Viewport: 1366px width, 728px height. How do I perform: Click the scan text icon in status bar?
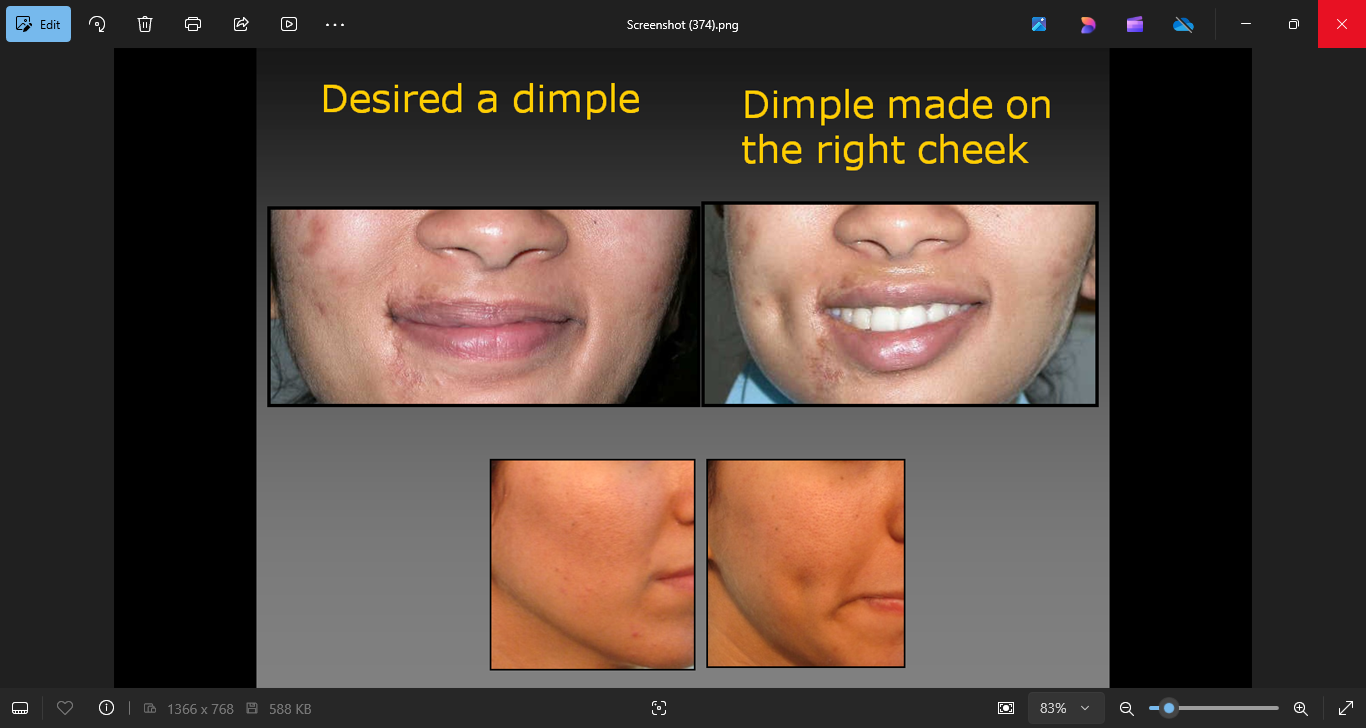tap(658, 708)
